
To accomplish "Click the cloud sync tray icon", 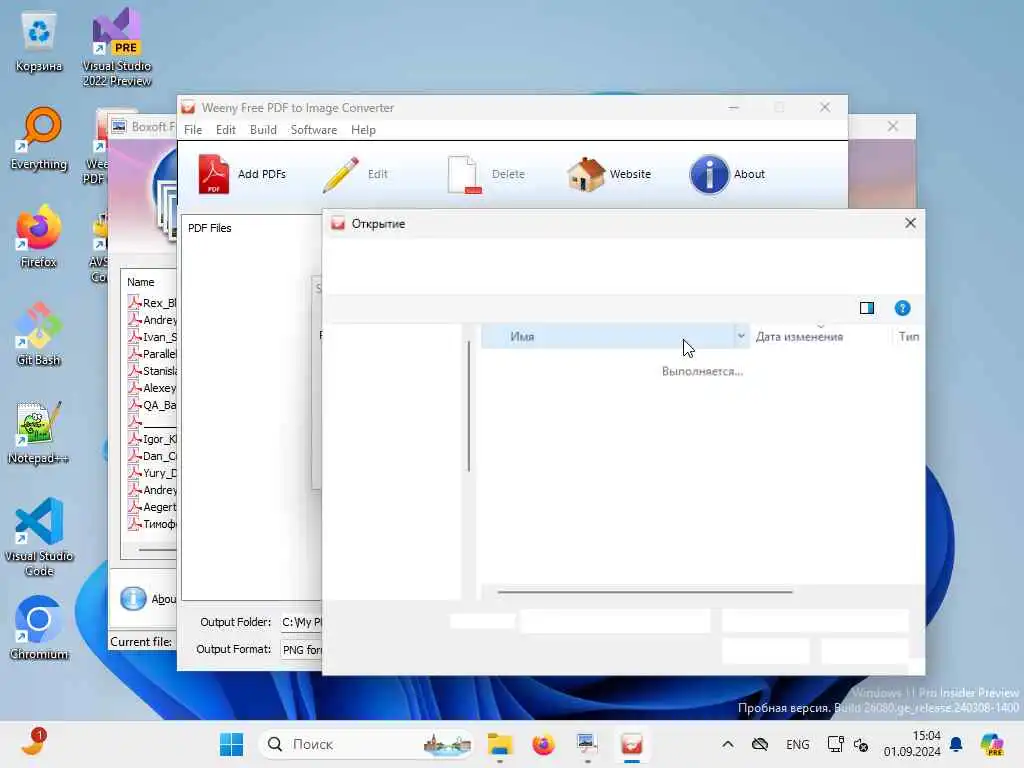I will 760,744.
